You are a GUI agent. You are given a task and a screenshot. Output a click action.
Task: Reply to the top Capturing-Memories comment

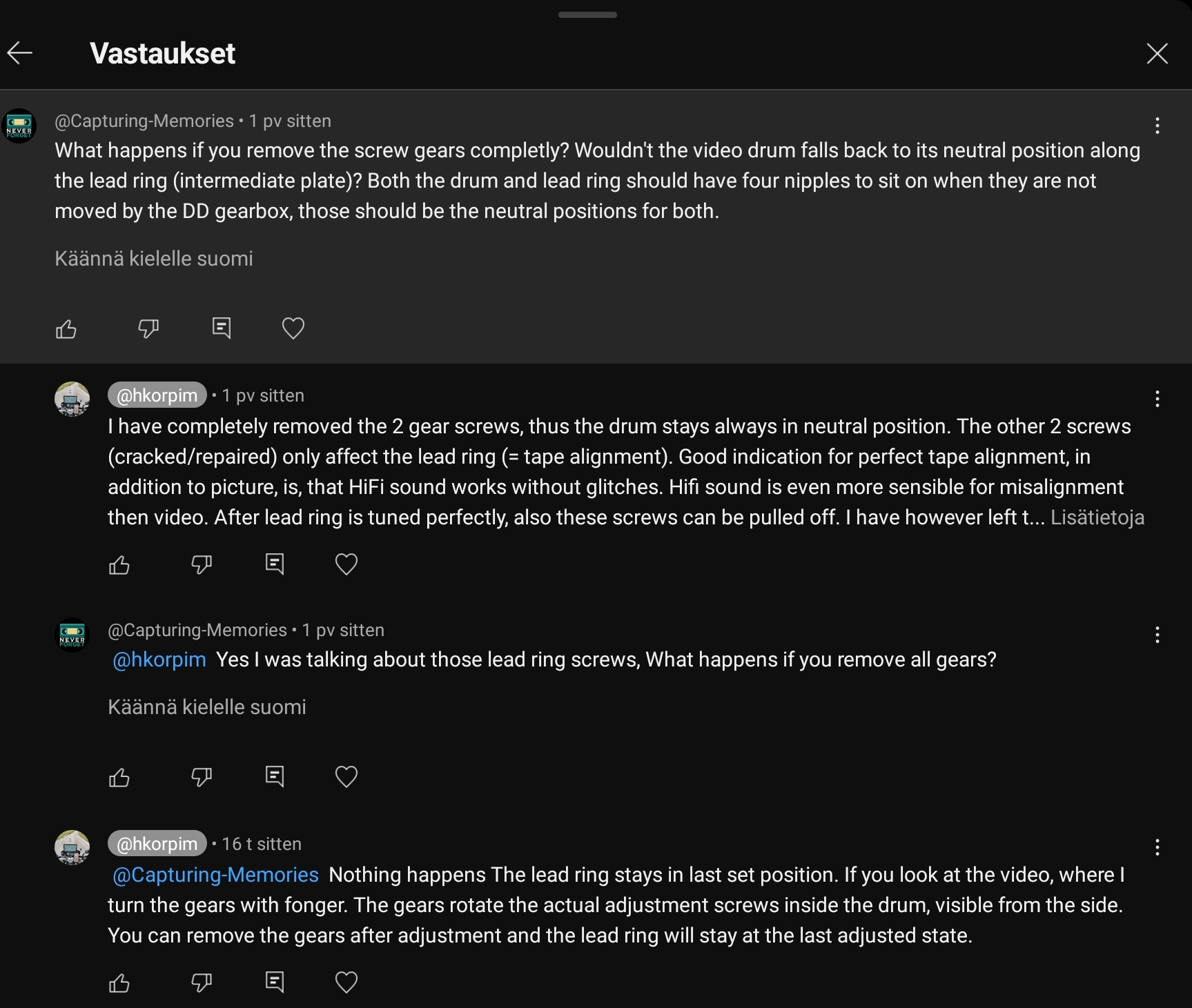221,328
